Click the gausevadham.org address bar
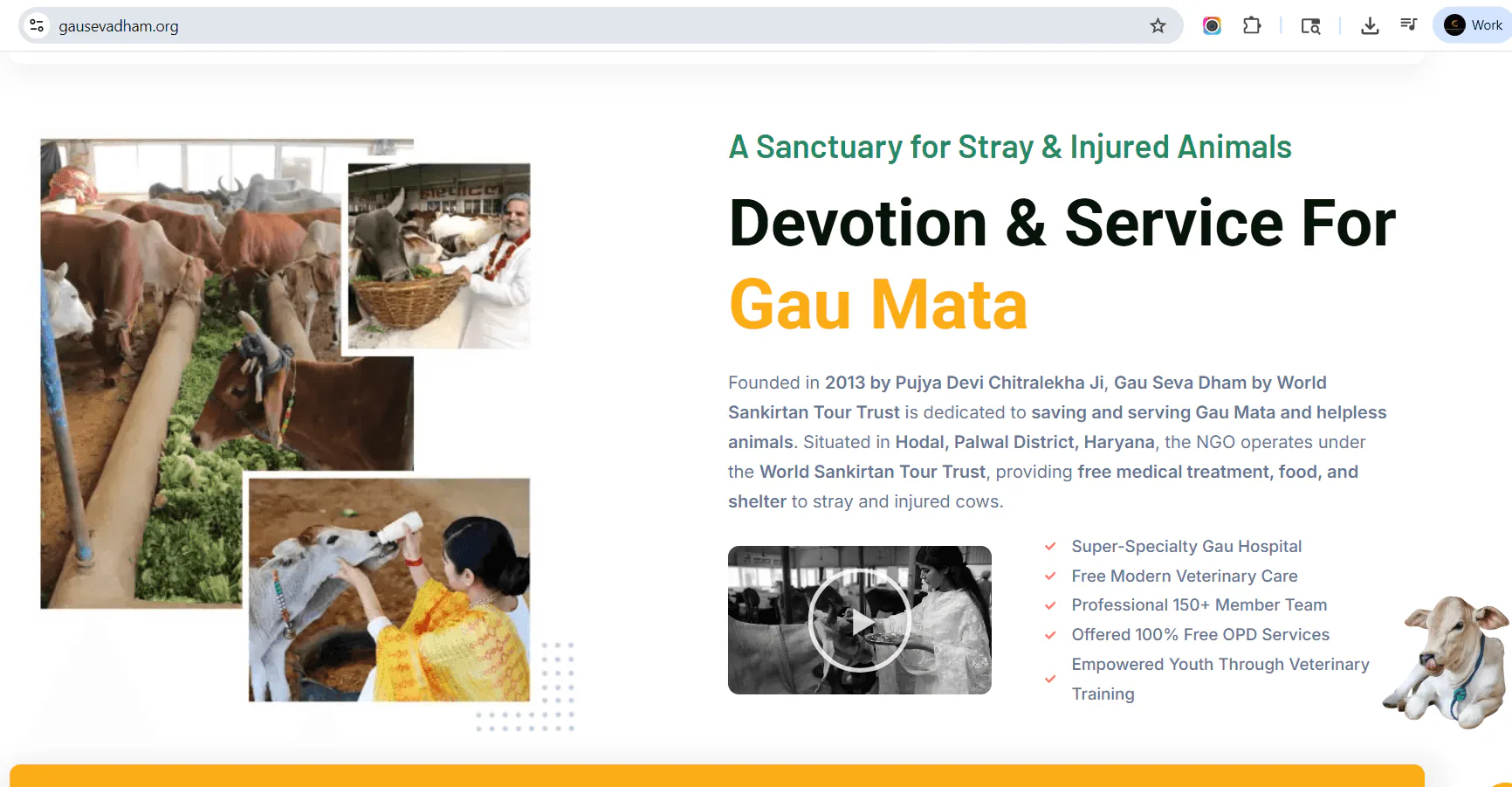This screenshot has width=1512, height=787. click(x=602, y=25)
